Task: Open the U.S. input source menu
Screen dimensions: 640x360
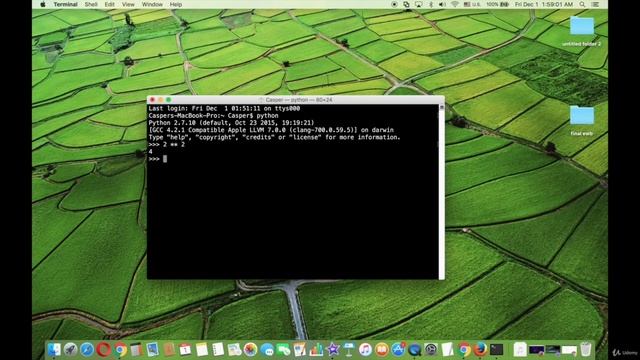Action: click(472, 4)
